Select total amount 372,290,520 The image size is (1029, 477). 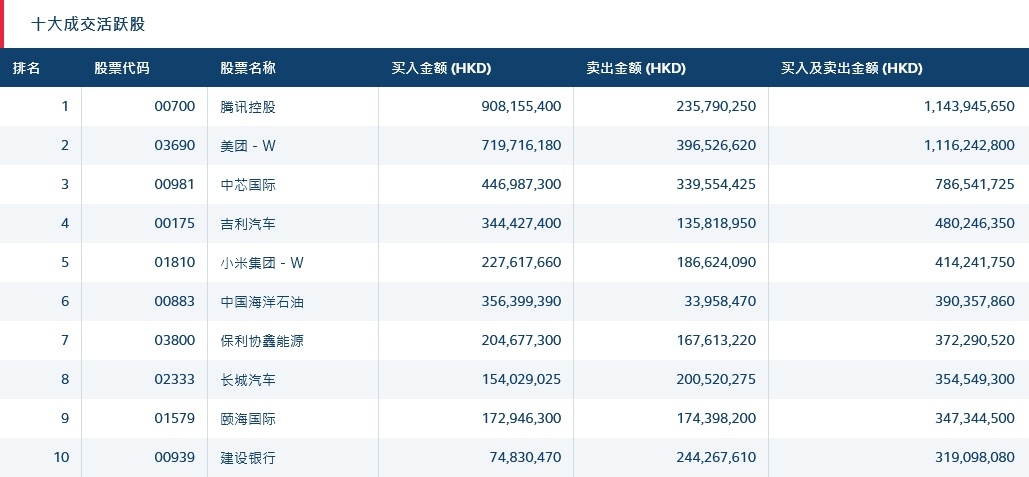click(x=975, y=341)
